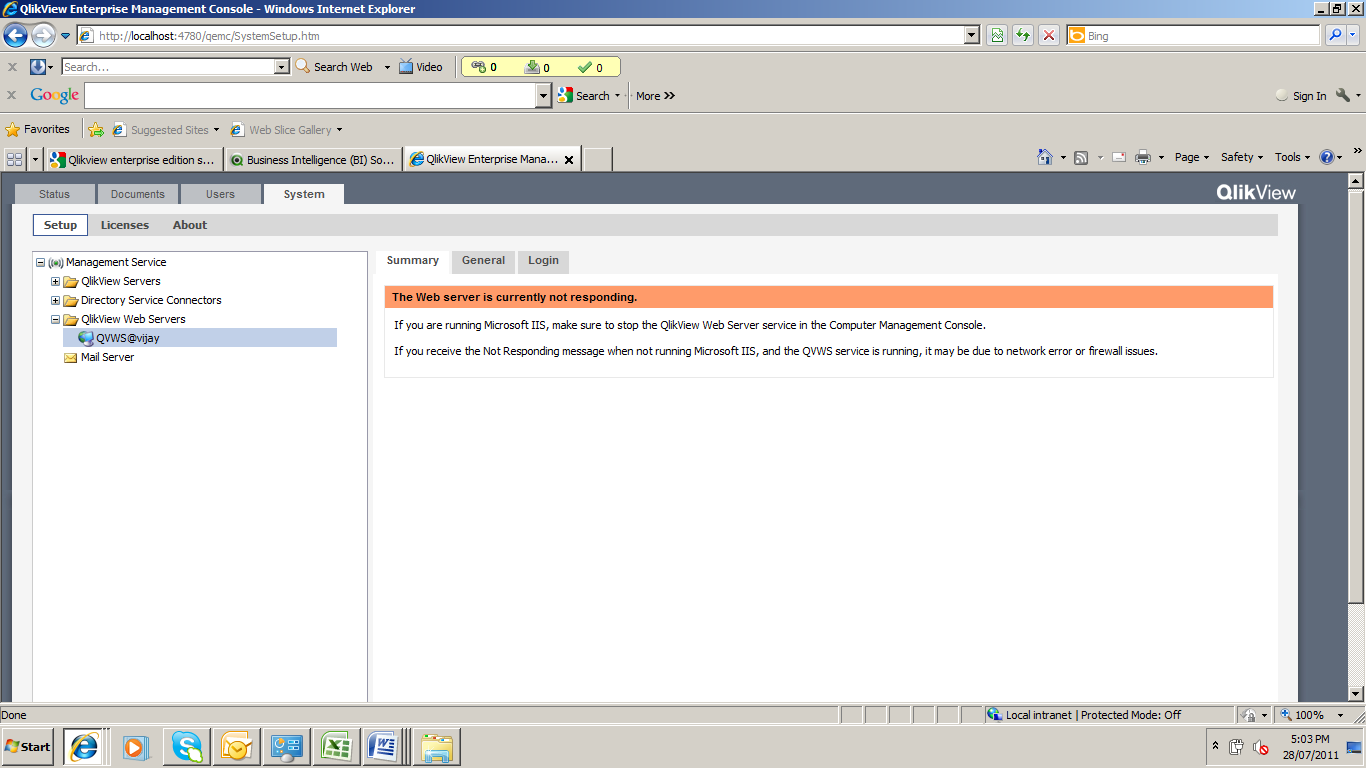Collapse the Management Service tree node

click(x=40, y=263)
